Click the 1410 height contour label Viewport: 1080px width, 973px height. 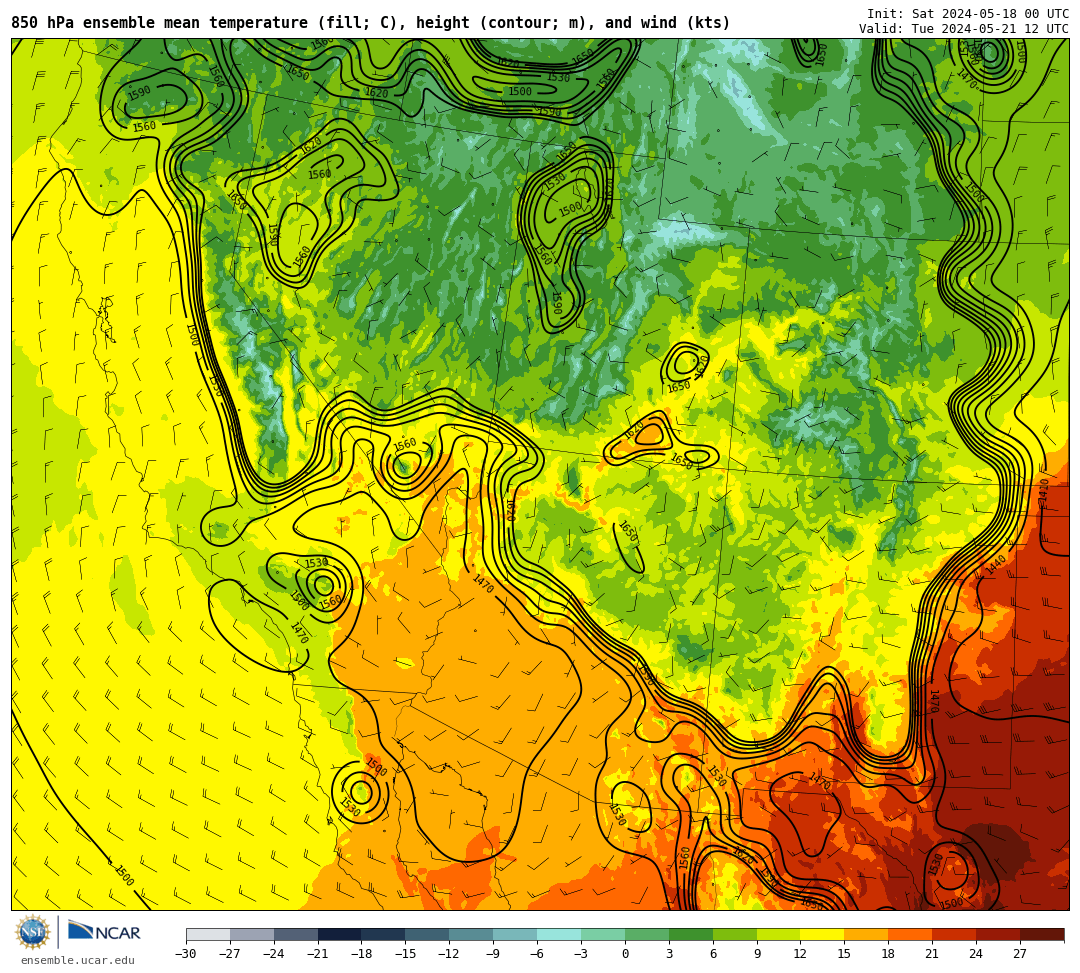tap(1043, 489)
